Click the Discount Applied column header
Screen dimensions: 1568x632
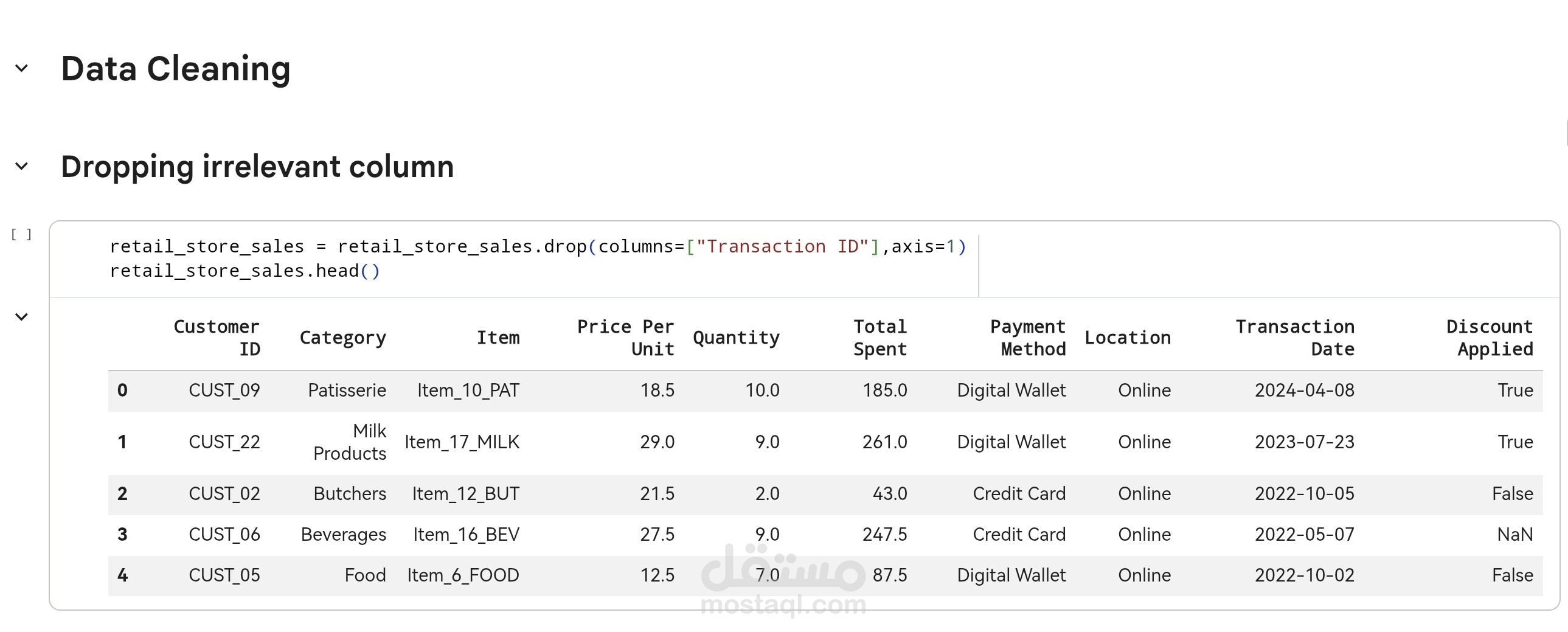point(1490,338)
